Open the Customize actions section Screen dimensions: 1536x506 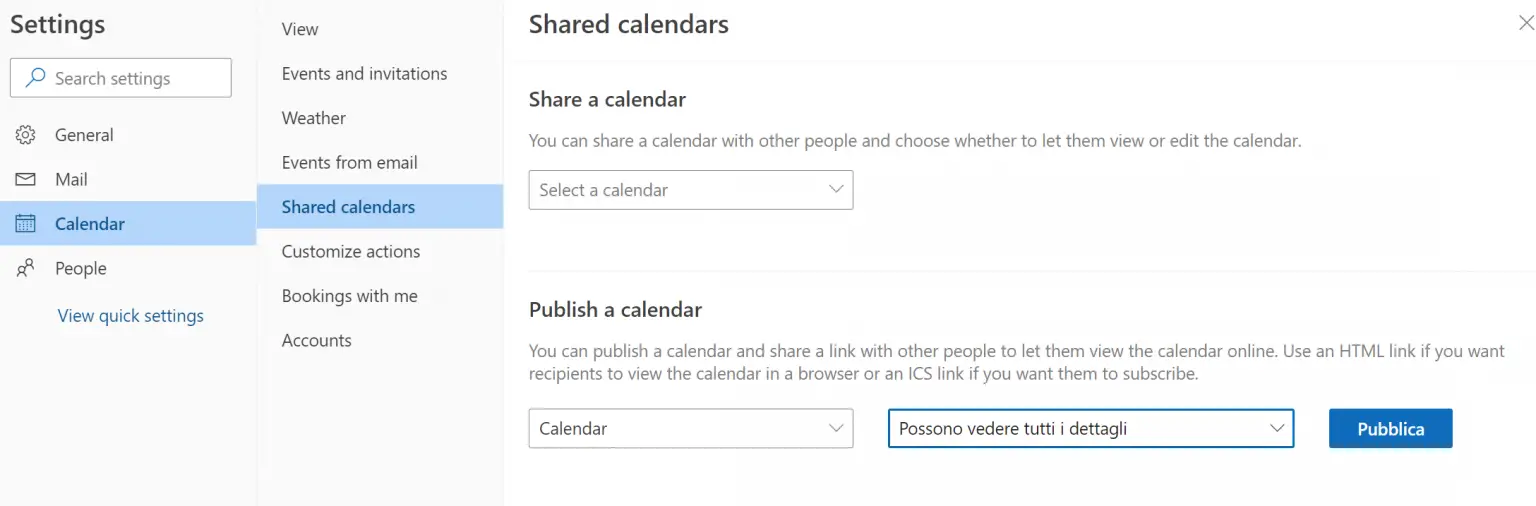[350, 251]
